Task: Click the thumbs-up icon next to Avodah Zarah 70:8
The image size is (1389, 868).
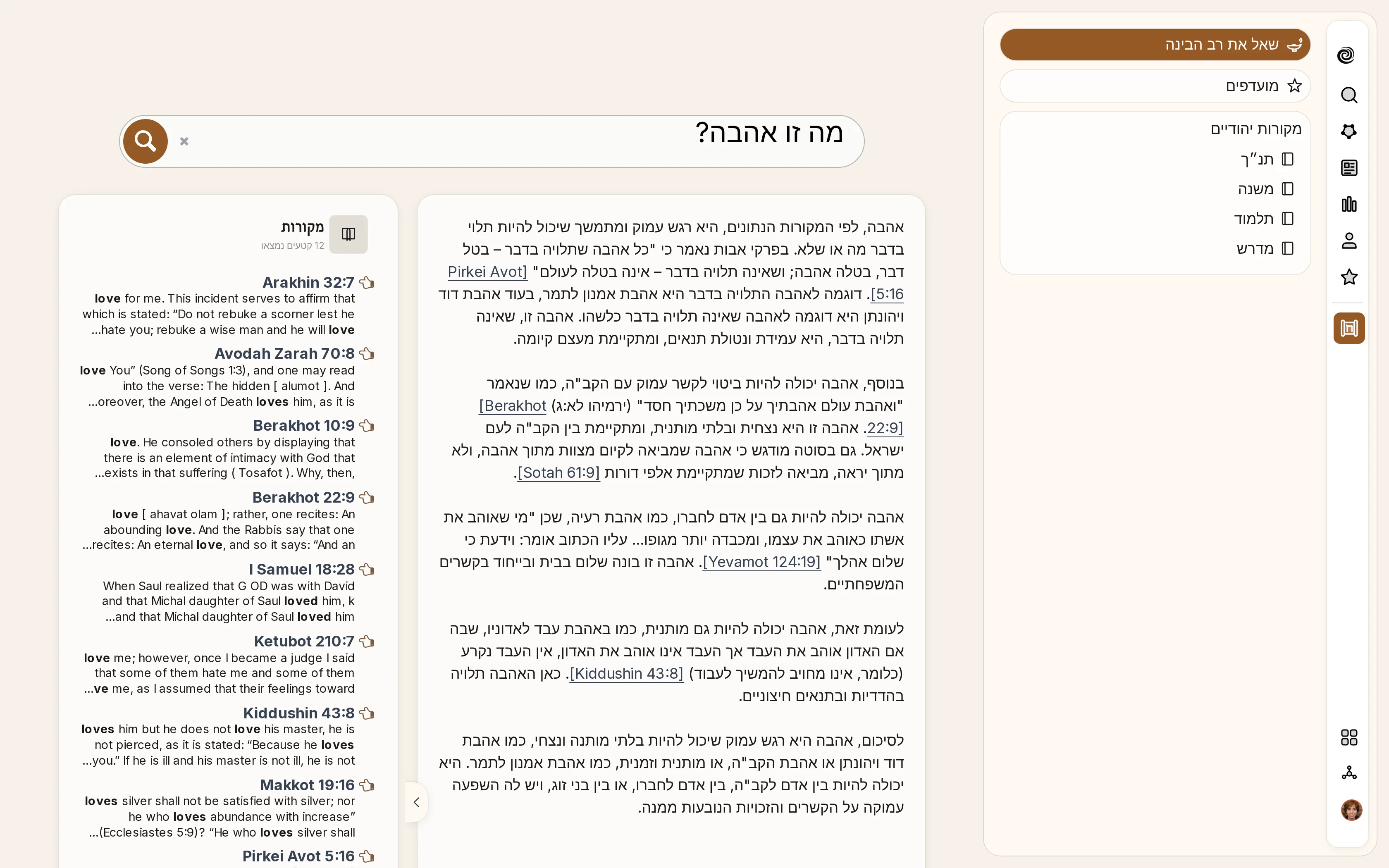Action: tap(367, 354)
